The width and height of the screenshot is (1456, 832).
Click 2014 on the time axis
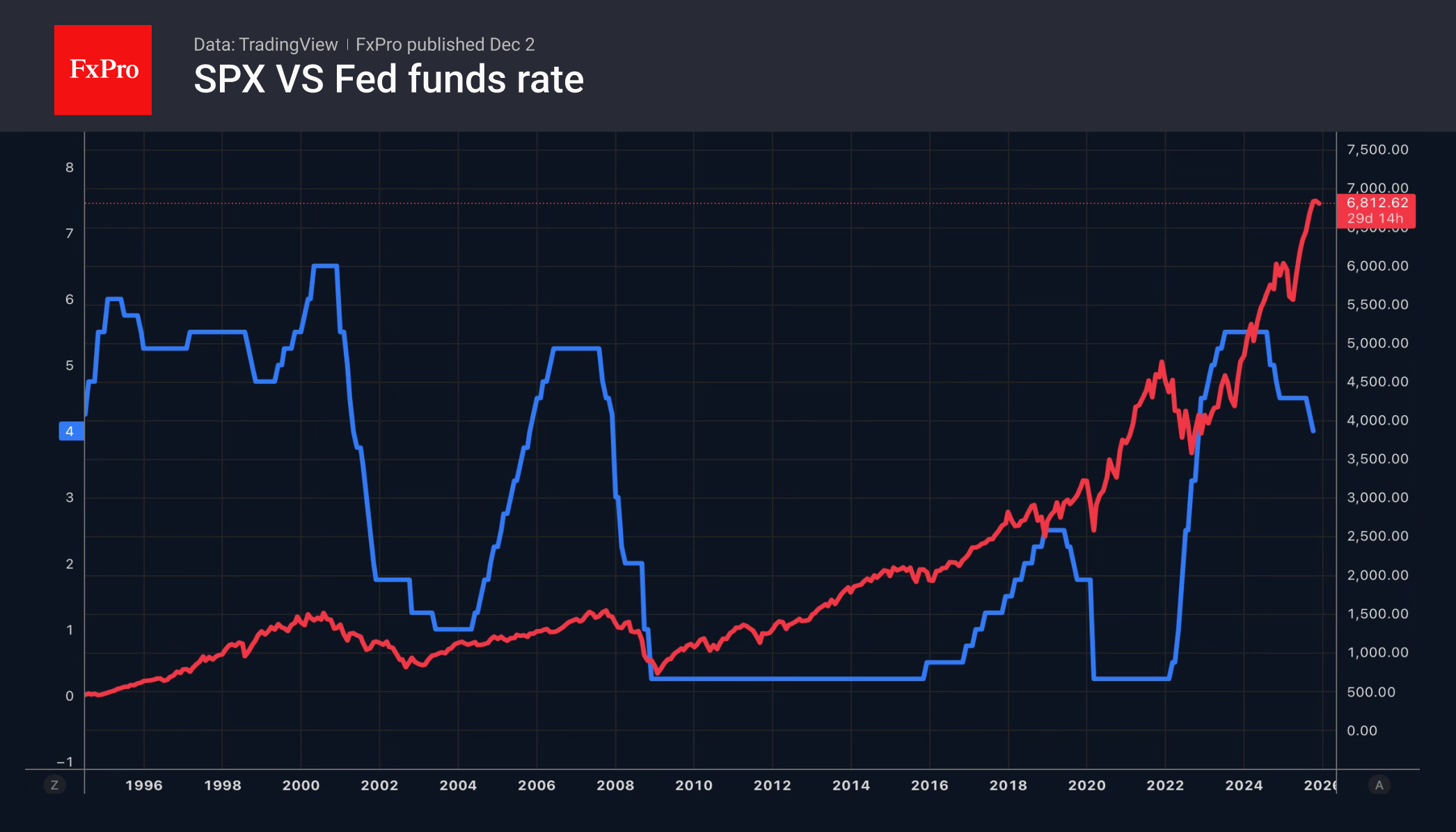coord(851,785)
